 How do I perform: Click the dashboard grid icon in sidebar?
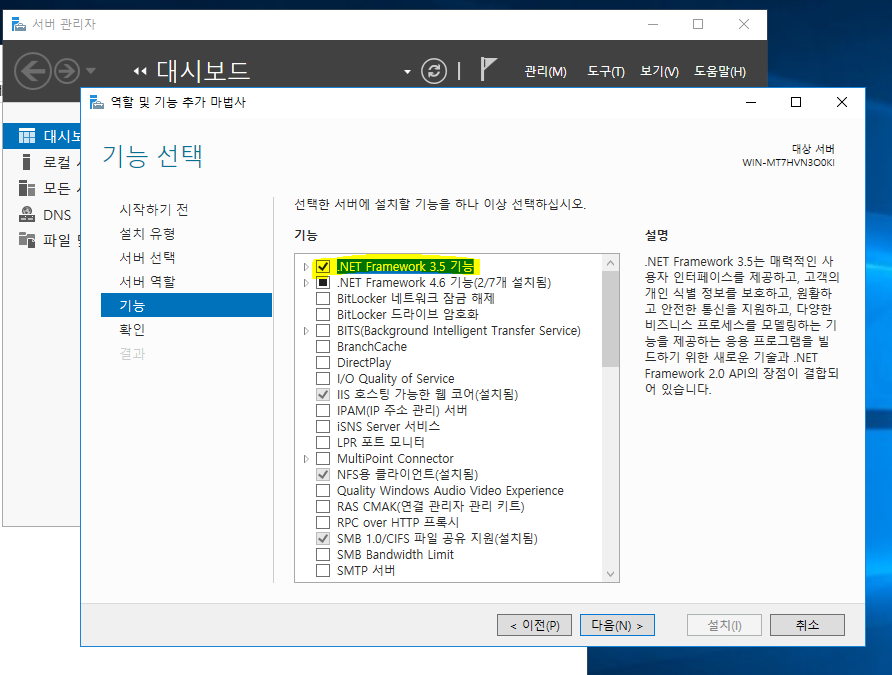point(27,136)
